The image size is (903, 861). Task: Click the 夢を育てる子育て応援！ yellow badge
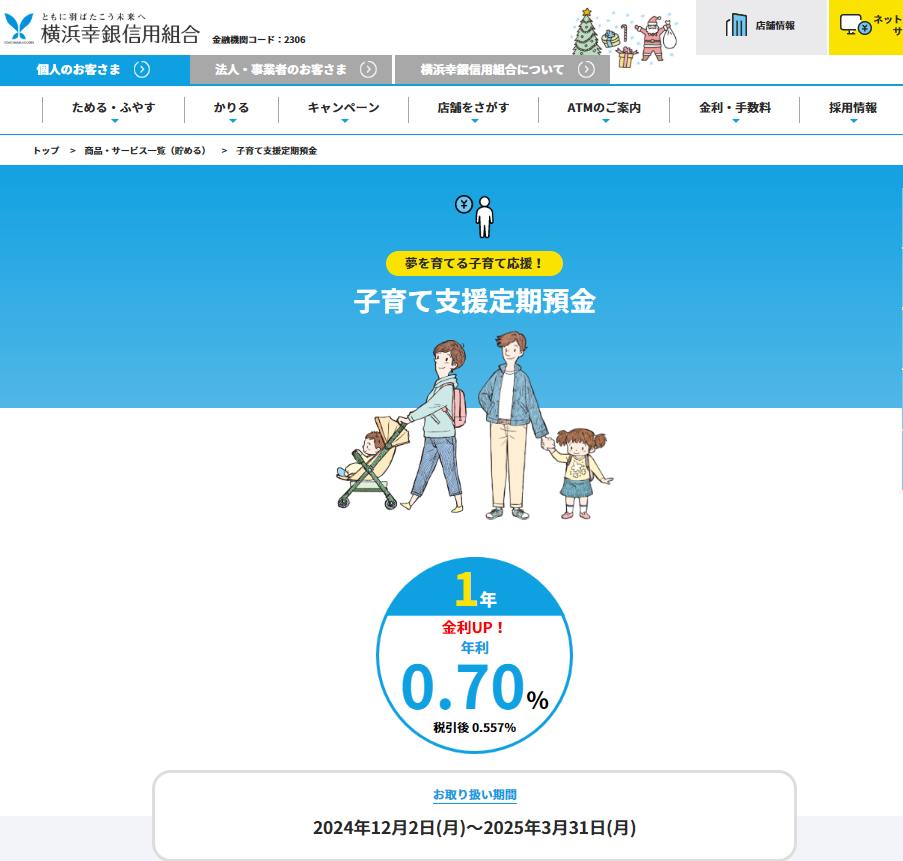click(x=474, y=263)
